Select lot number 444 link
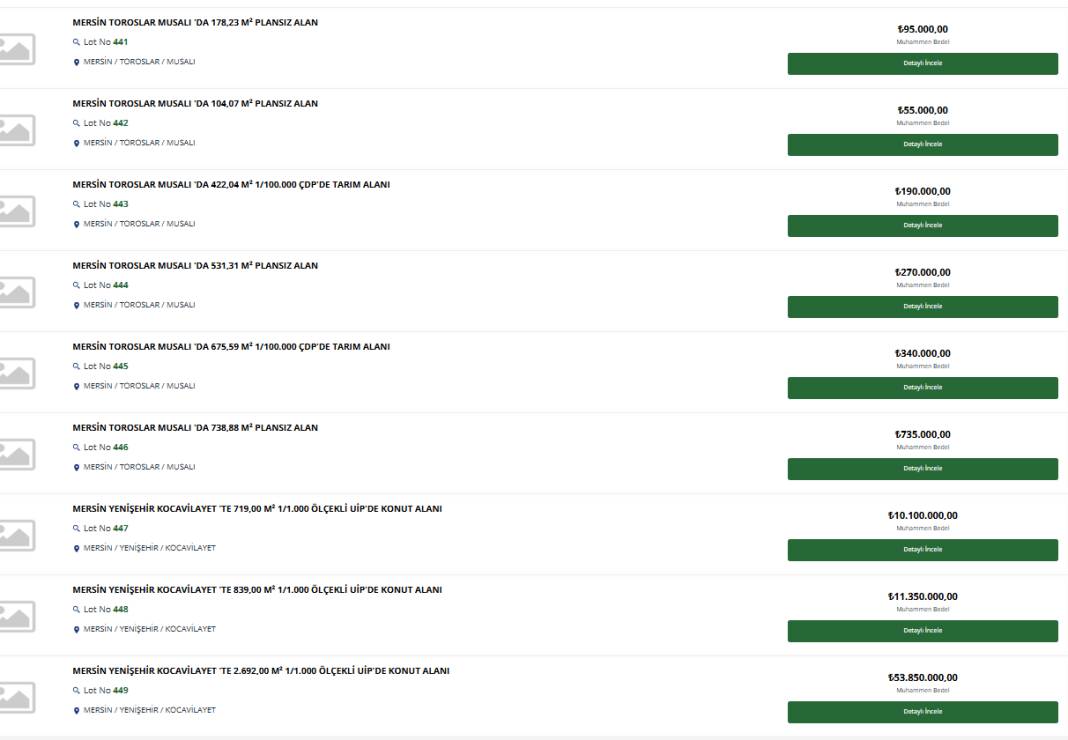Image resolution: width=1068 pixels, height=740 pixels. pos(121,286)
